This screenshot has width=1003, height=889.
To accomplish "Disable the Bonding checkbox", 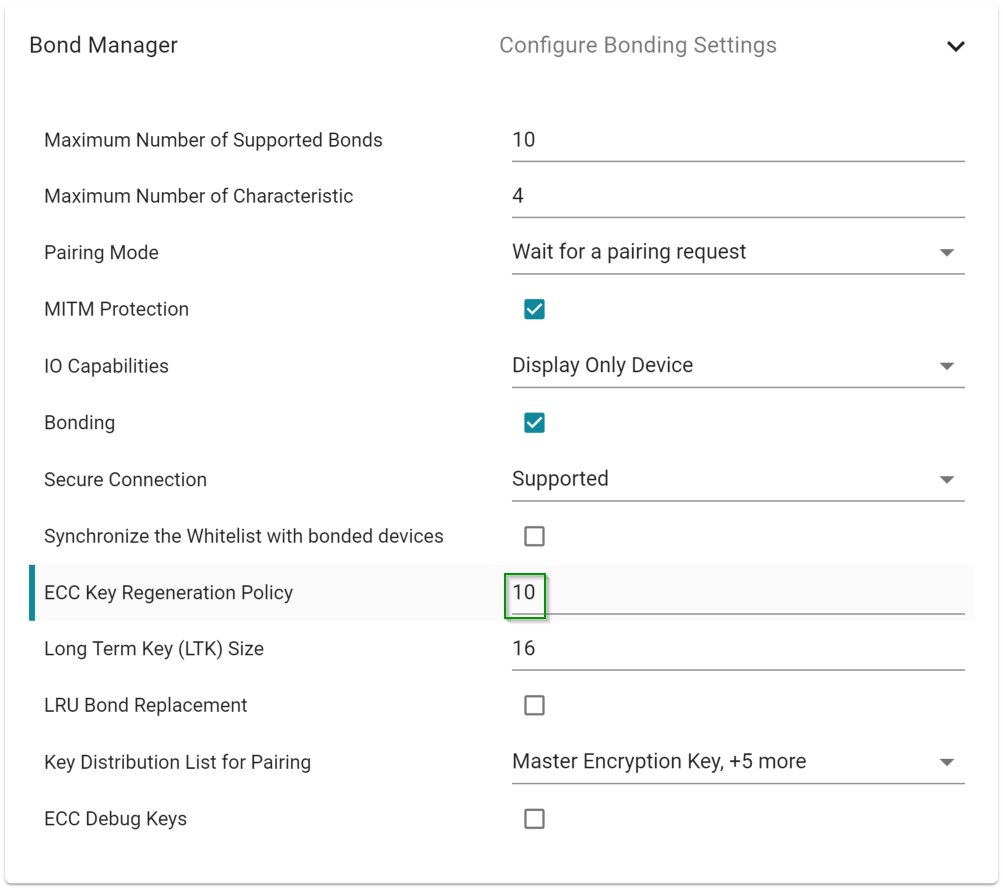I will (534, 423).
